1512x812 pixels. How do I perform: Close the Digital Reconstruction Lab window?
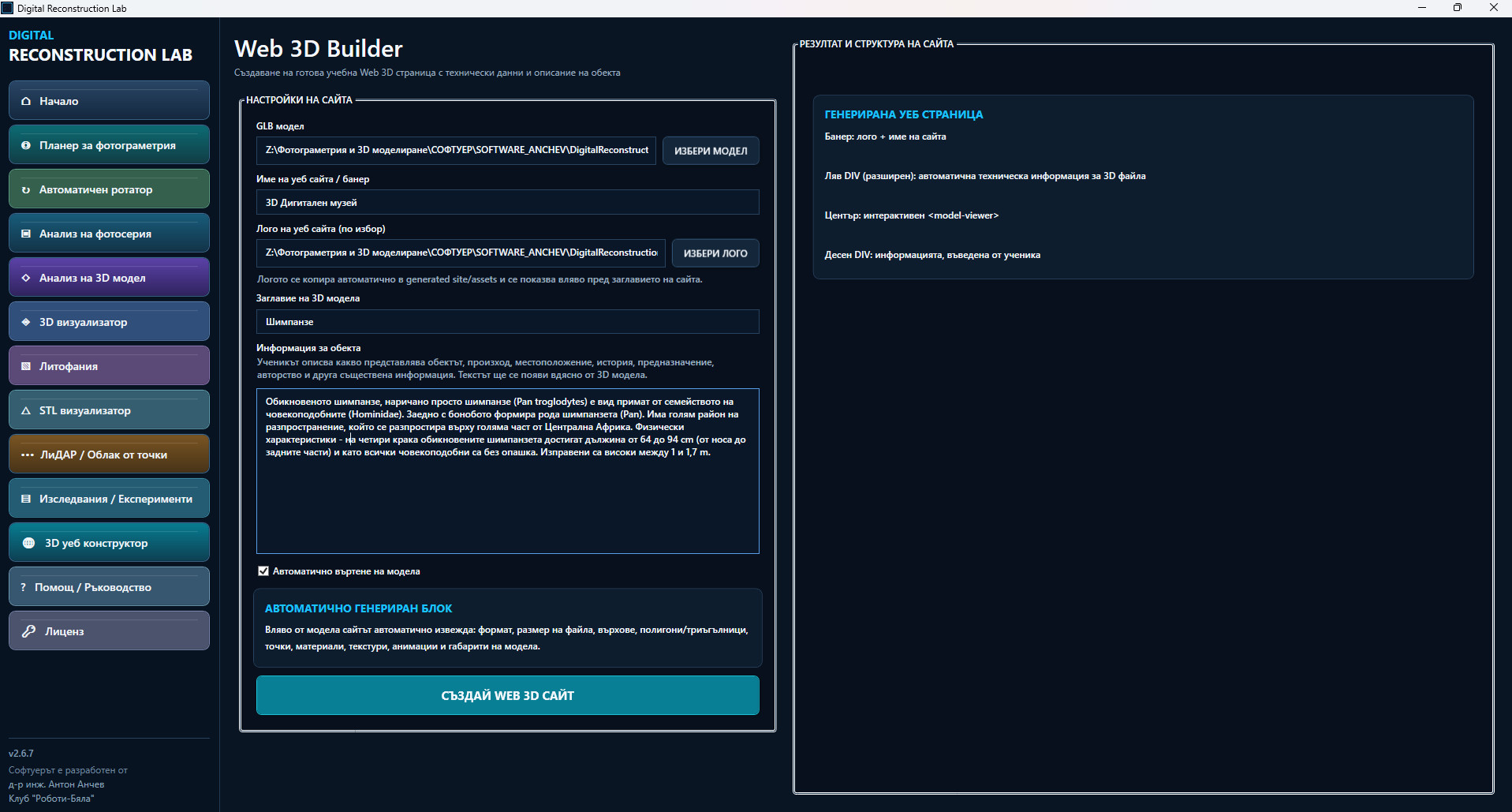(x=1493, y=8)
